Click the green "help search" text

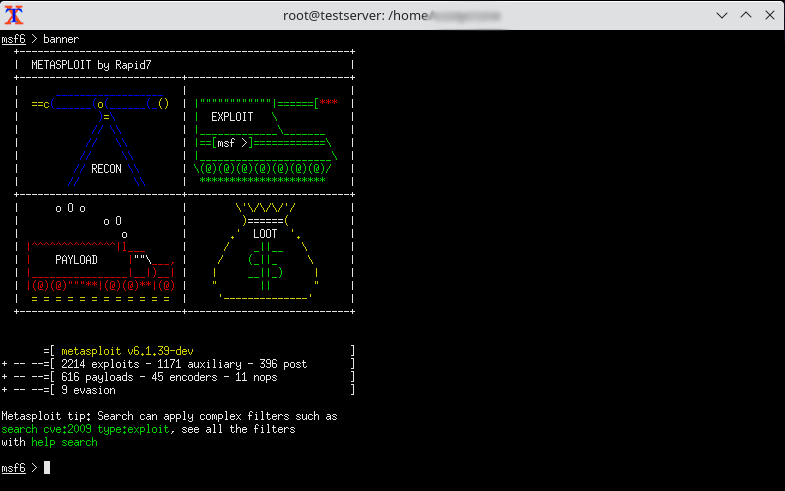[x=64, y=442]
